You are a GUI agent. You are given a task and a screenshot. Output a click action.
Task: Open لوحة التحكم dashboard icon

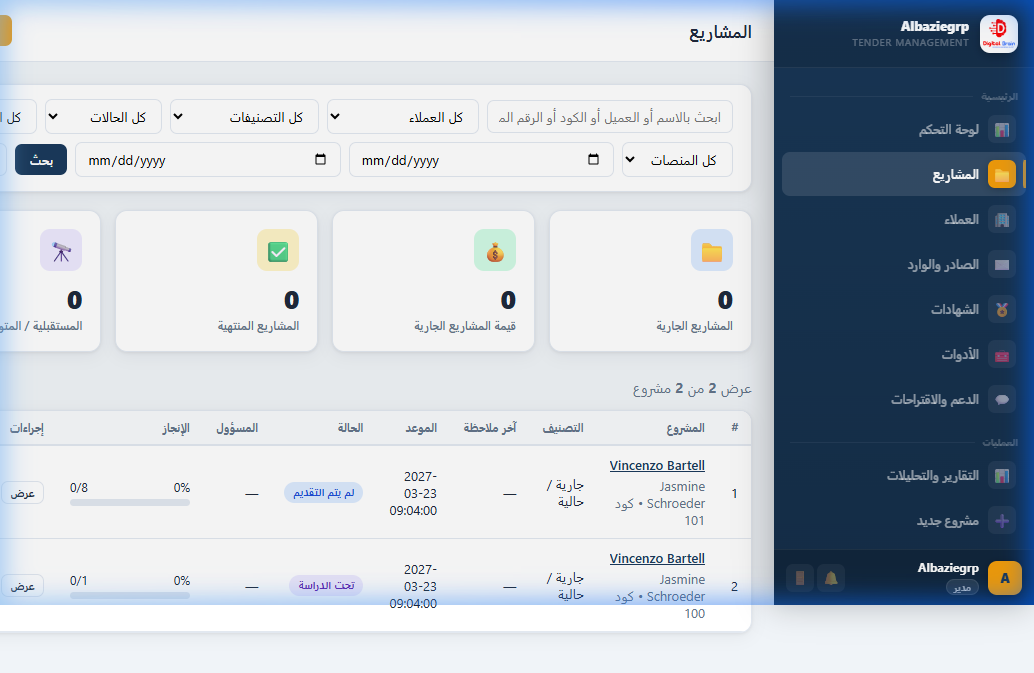pos(1002,130)
